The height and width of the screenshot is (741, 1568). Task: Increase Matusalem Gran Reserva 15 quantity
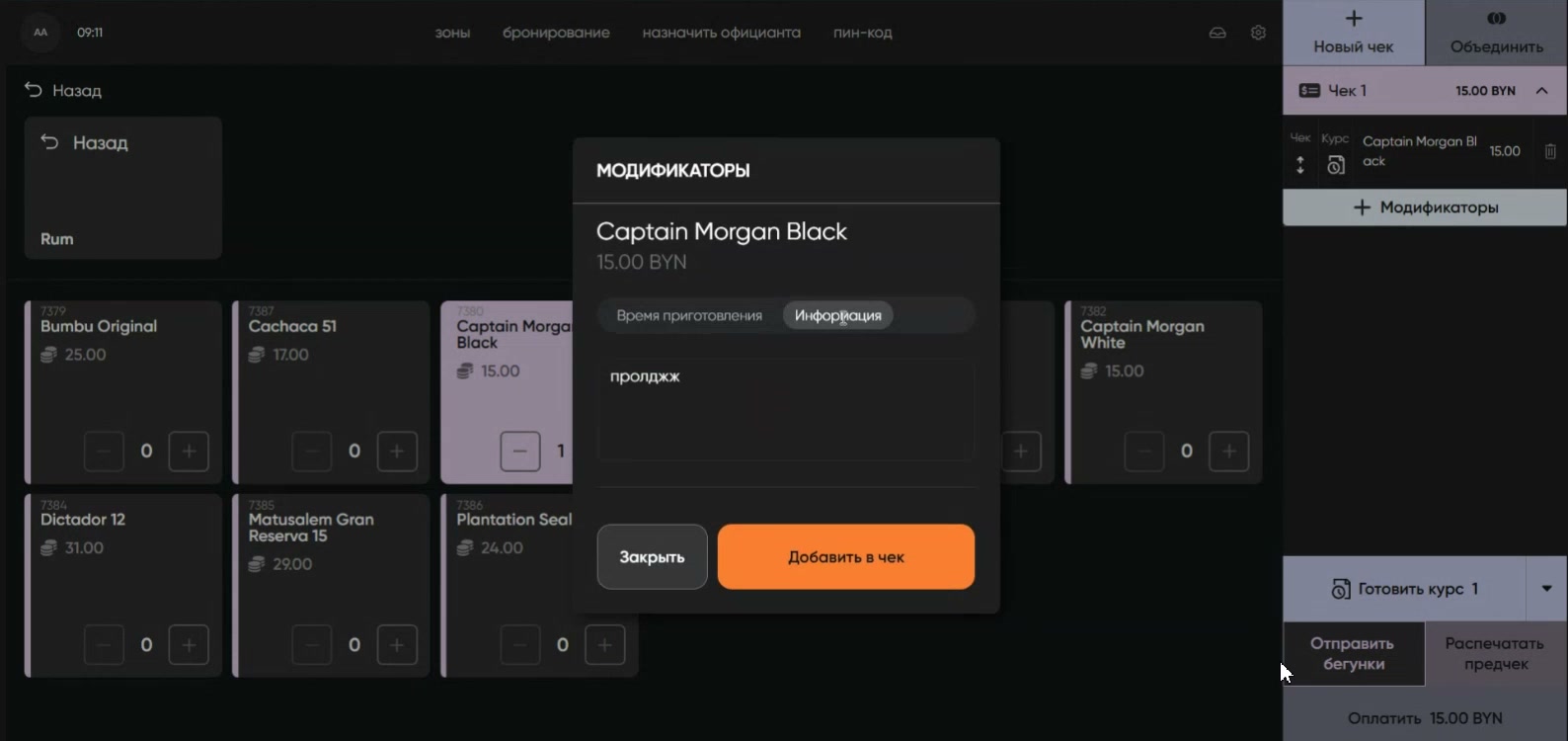(397, 645)
